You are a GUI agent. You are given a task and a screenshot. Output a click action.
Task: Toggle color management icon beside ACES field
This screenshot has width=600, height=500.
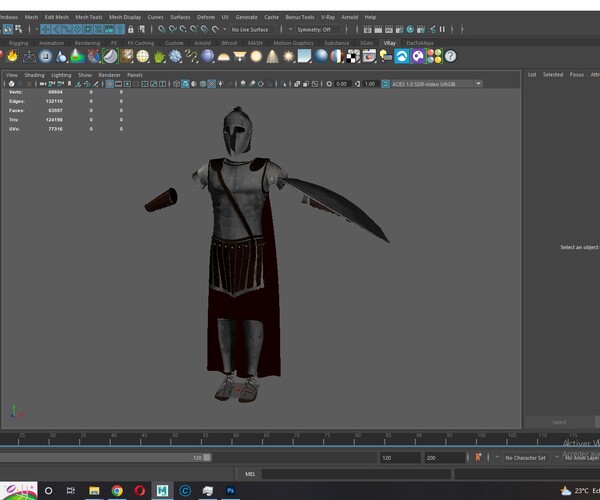(385, 84)
